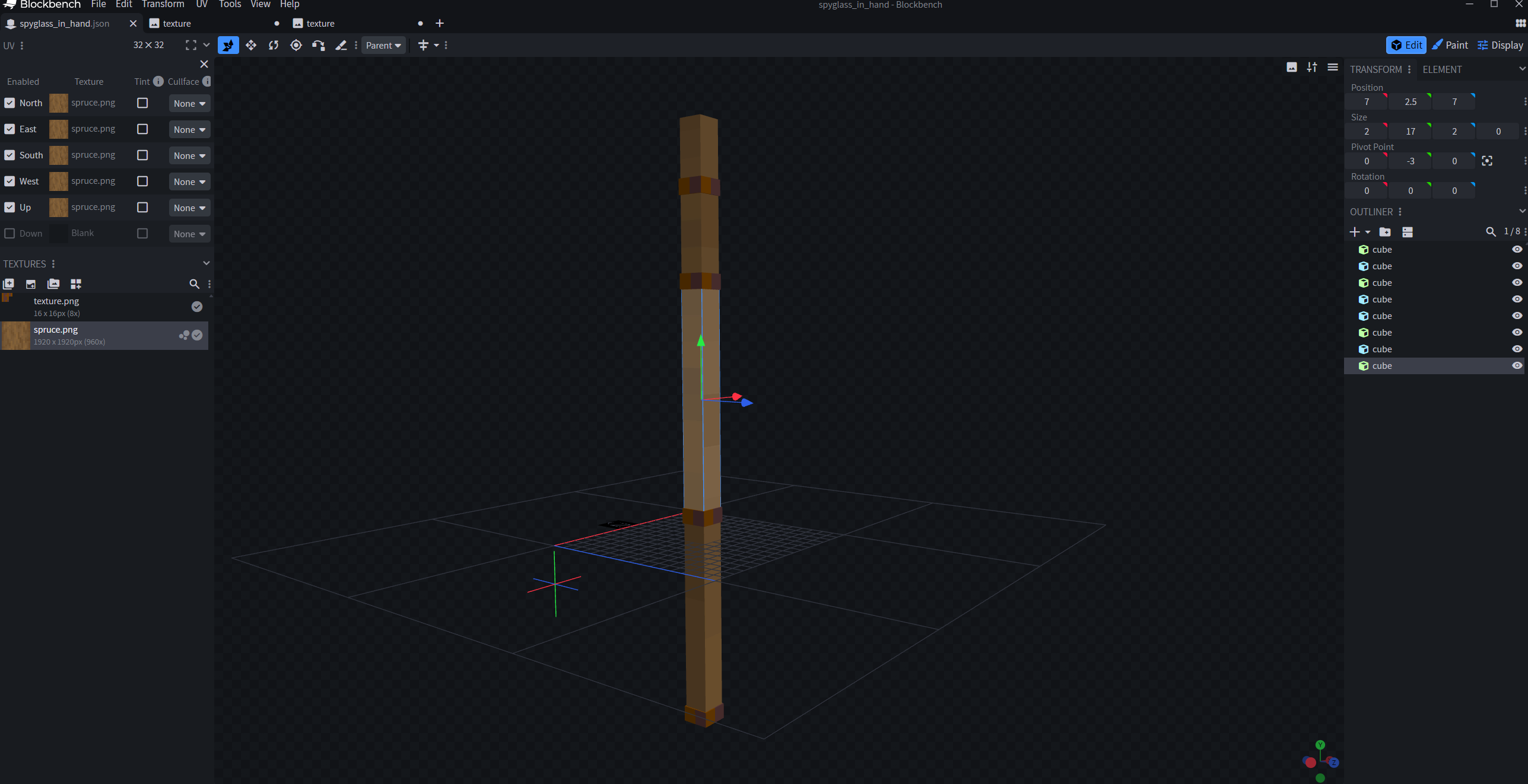Switch to Display mode
The image size is (1528, 784).
(1500, 45)
